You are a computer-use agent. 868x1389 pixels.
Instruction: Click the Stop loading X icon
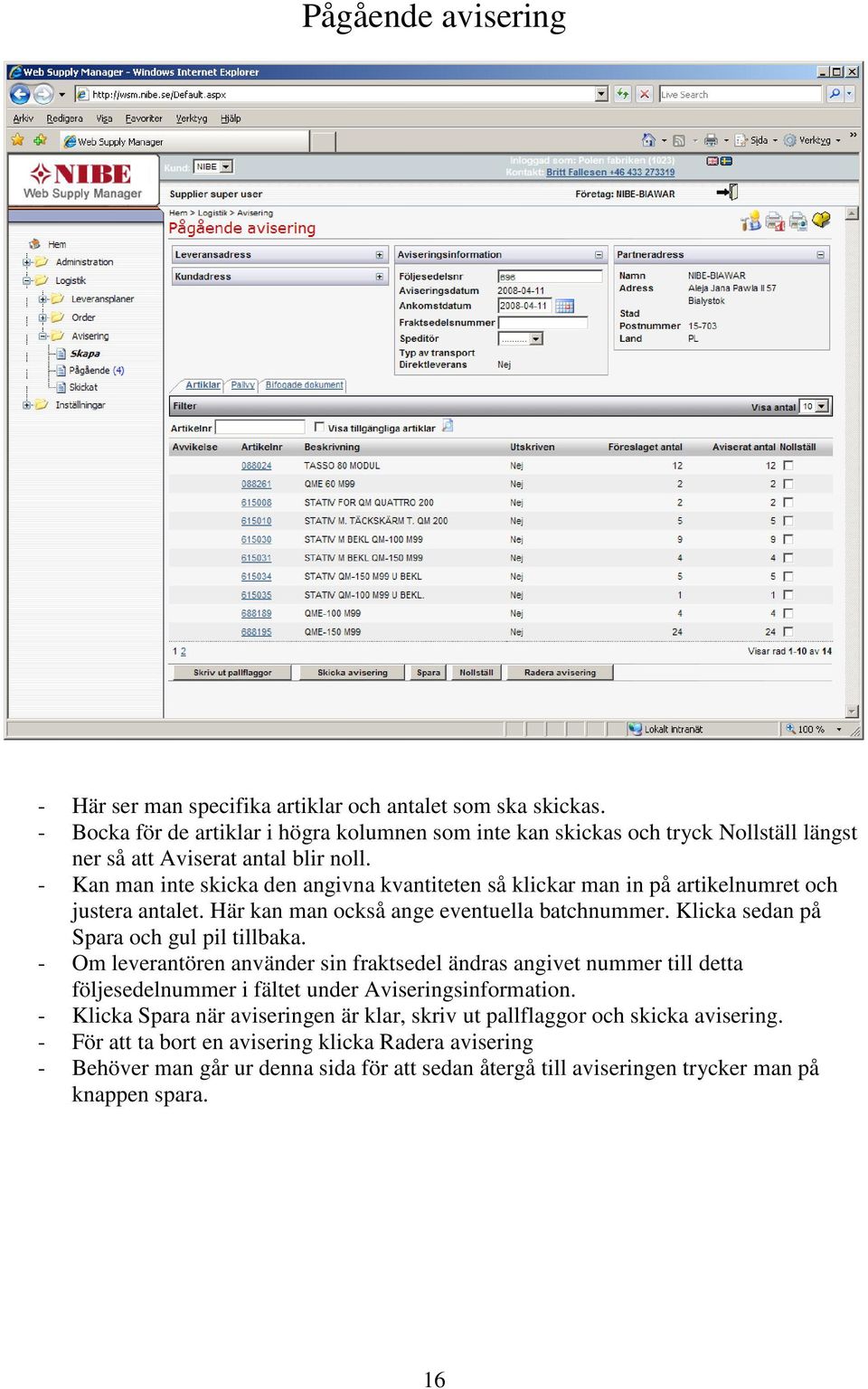click(644, 93)
